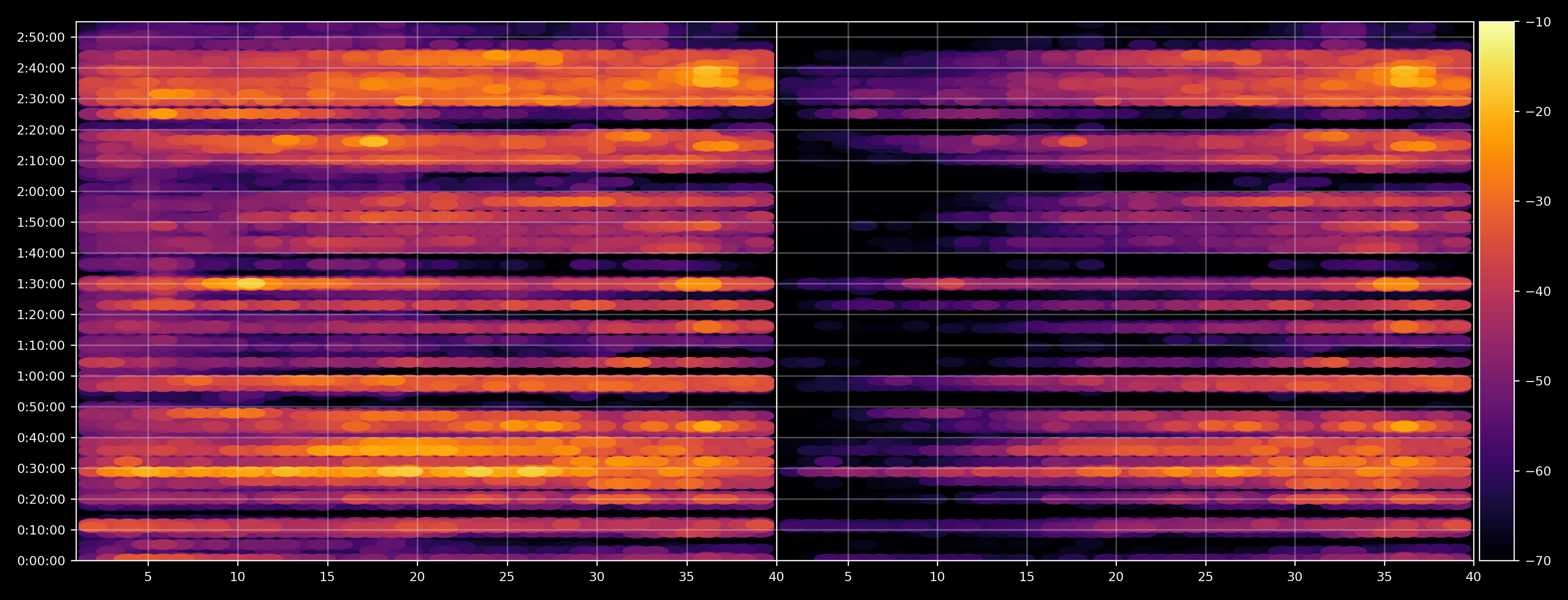The image size is (1568, 600).
Task: Click x-axis label 15 of left heatmap
Action: (328, 576)
